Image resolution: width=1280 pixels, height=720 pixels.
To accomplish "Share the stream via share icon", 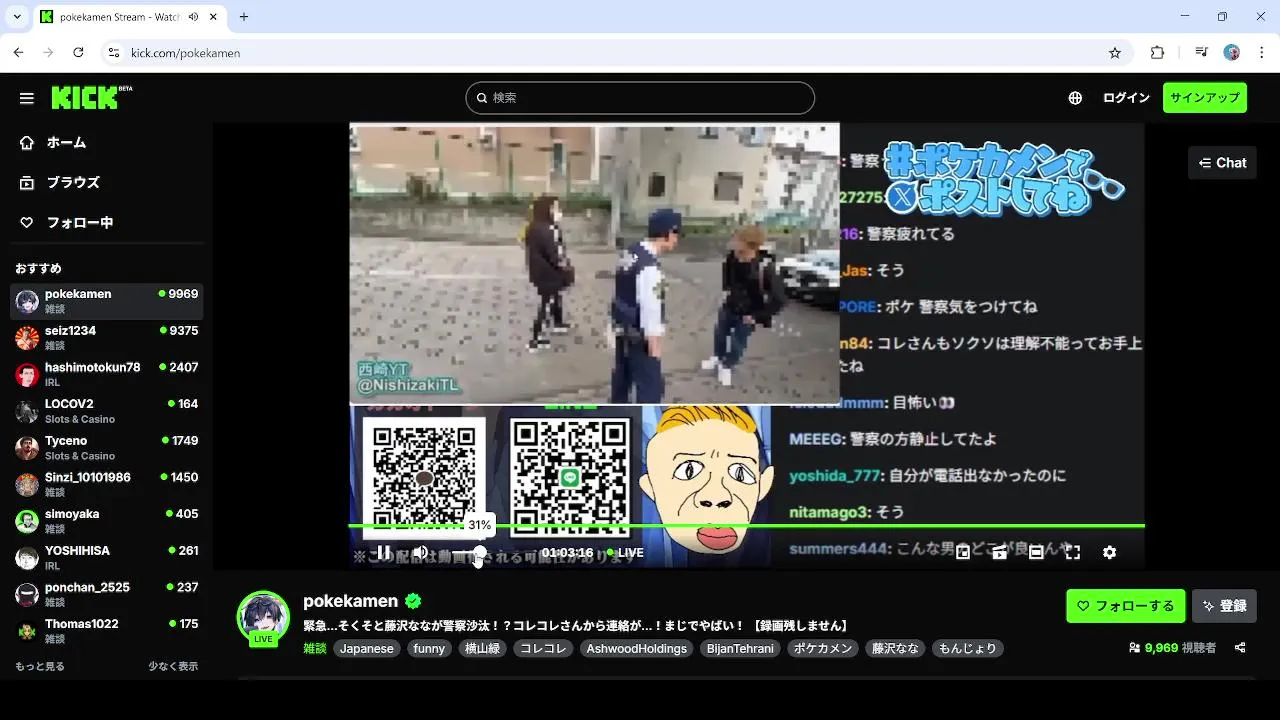I will pos(1240,648).
